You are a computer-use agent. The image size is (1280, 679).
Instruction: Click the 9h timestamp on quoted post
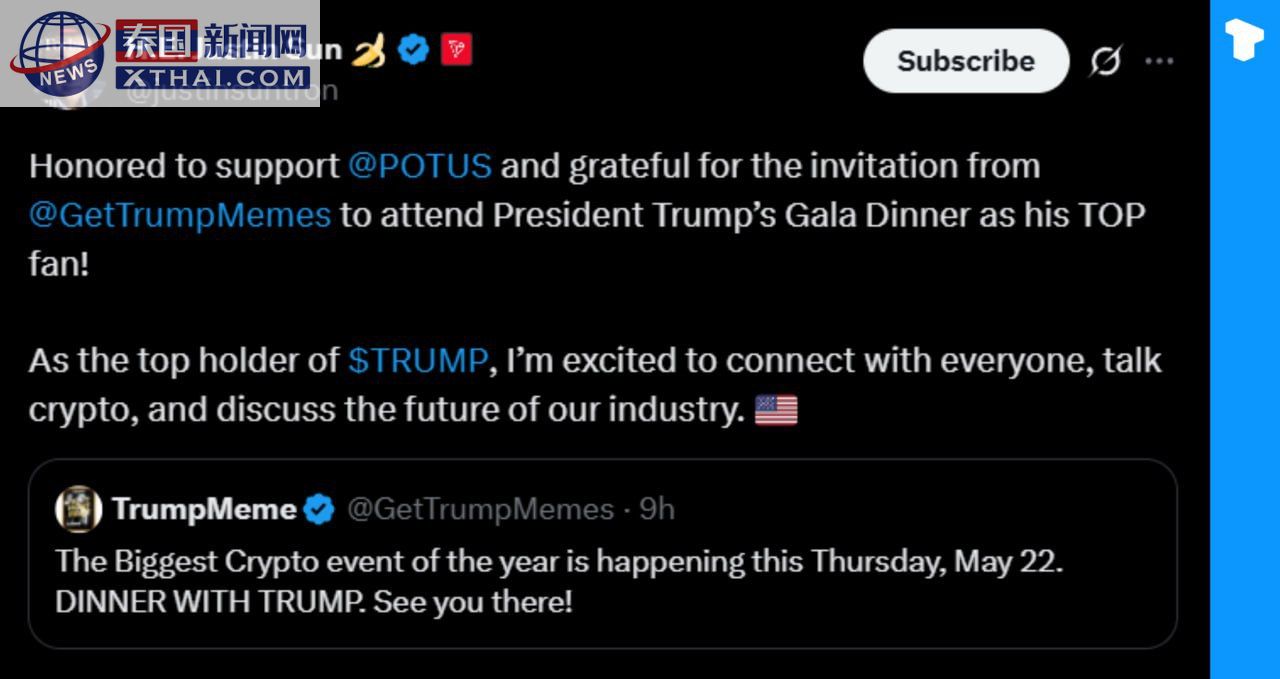click(x=657, y=509)
